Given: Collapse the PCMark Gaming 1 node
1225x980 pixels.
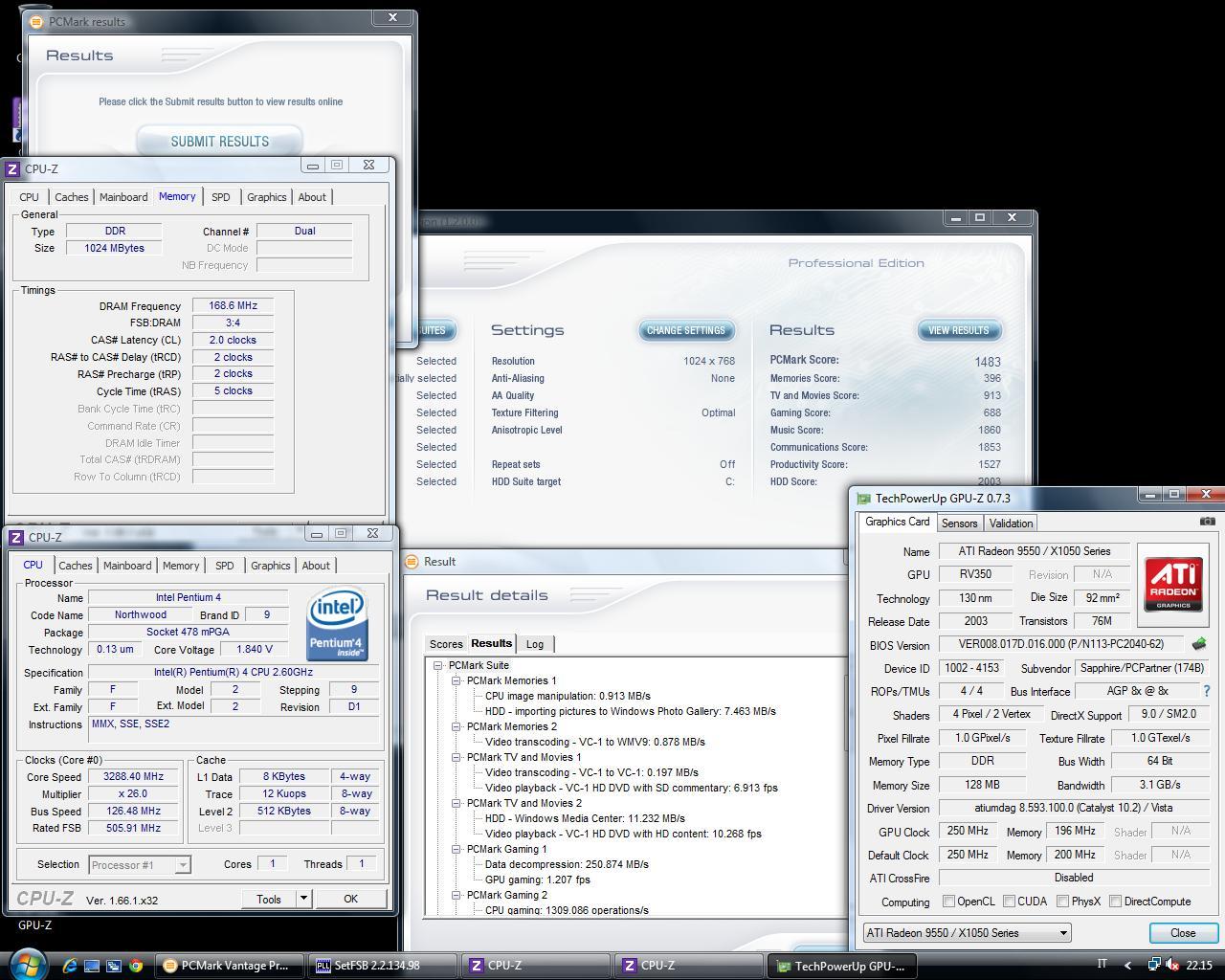Looking at the screenshot, I should point(457,849).
